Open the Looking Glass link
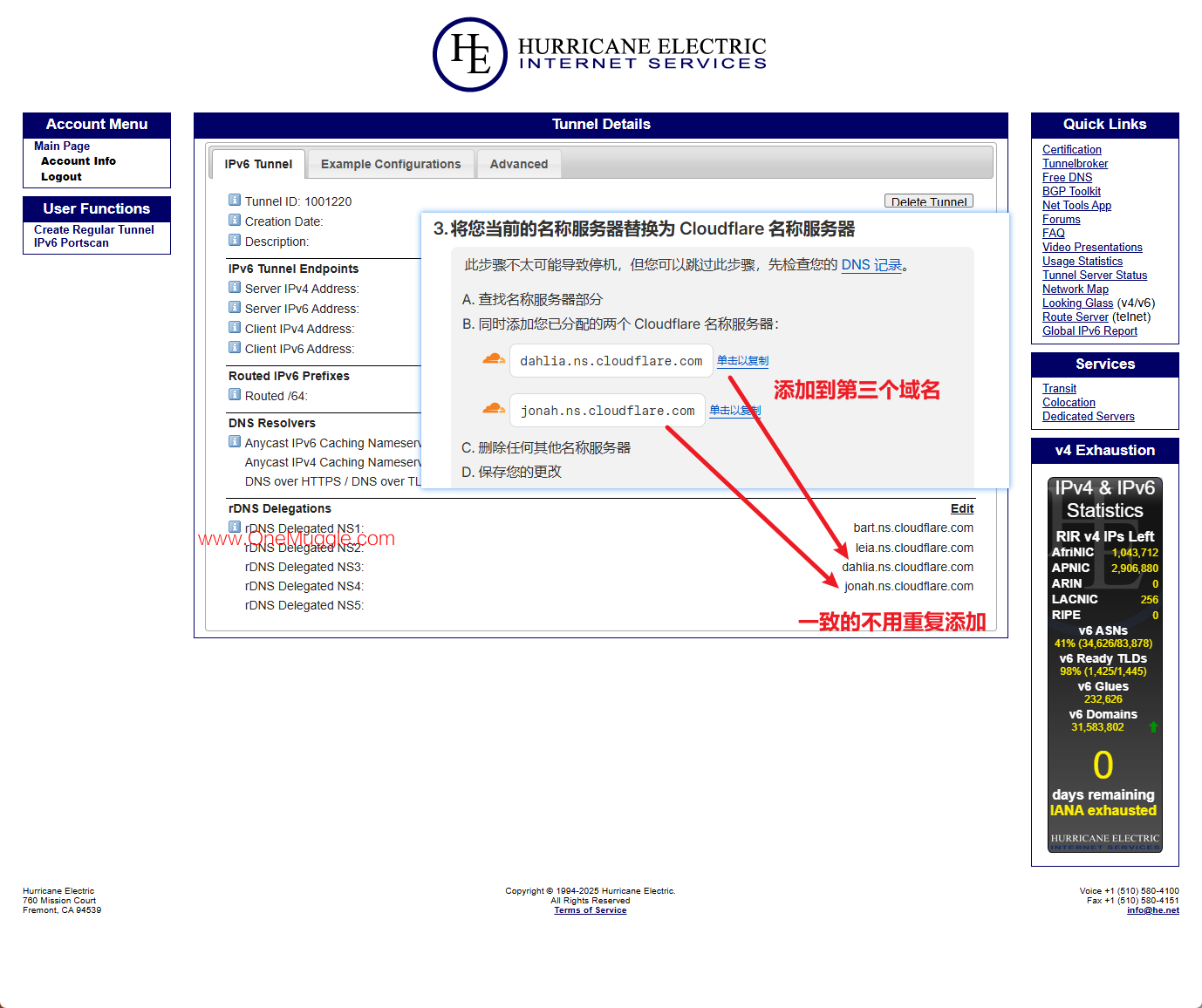Screen dimensions: 1202x1008 pos(1078,303)
